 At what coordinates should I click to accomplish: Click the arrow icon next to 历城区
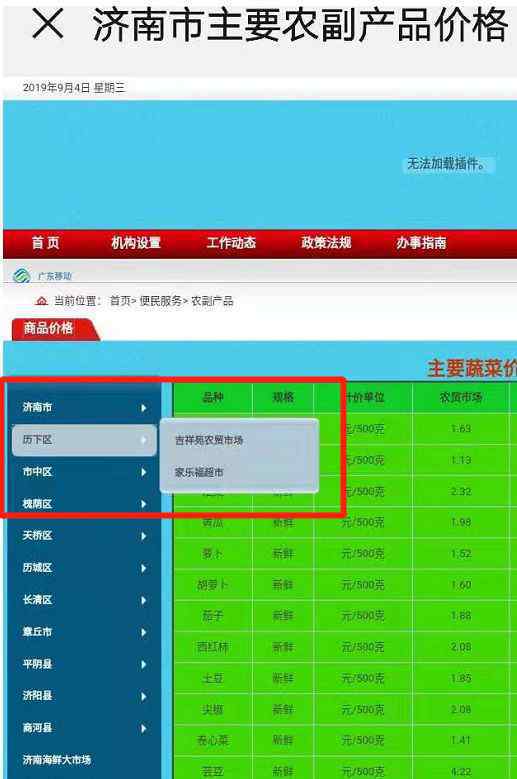(x=144, y=568)
